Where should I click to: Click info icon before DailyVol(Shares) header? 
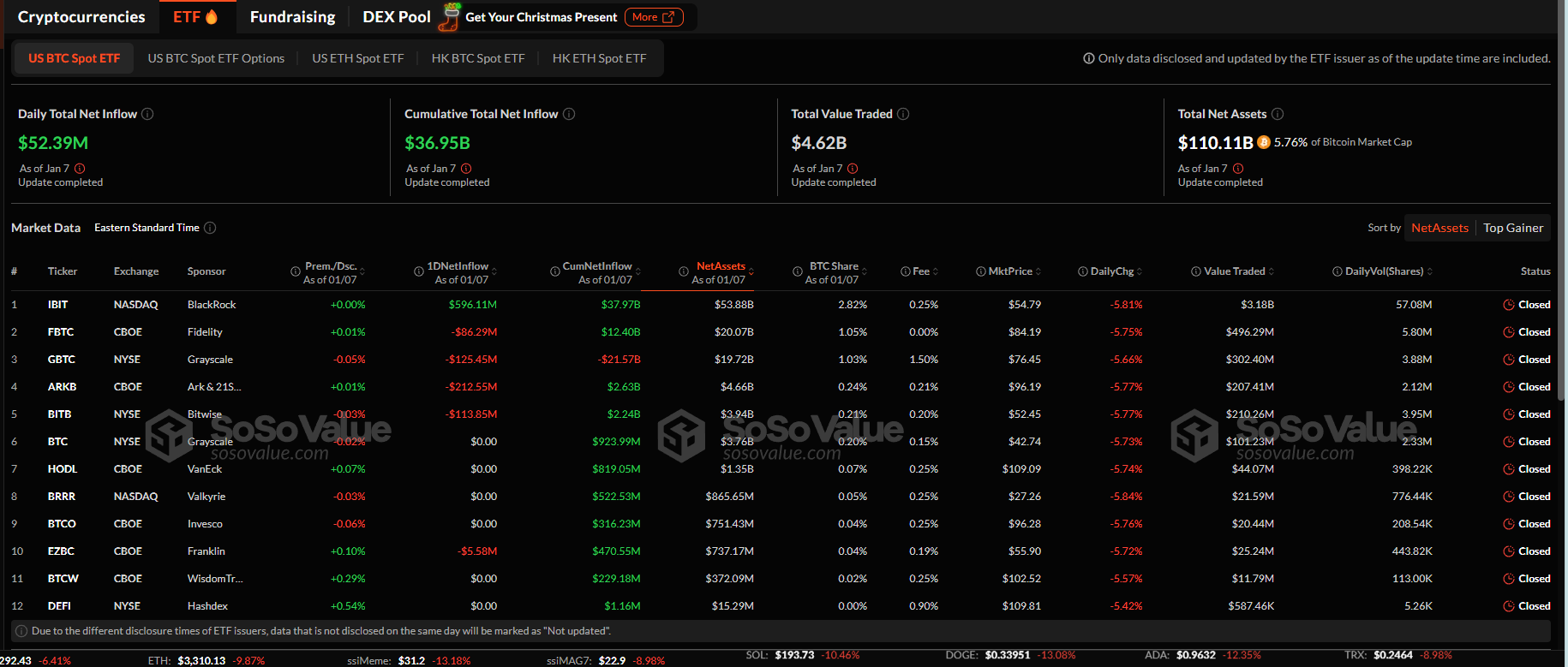pos(1338,271)
